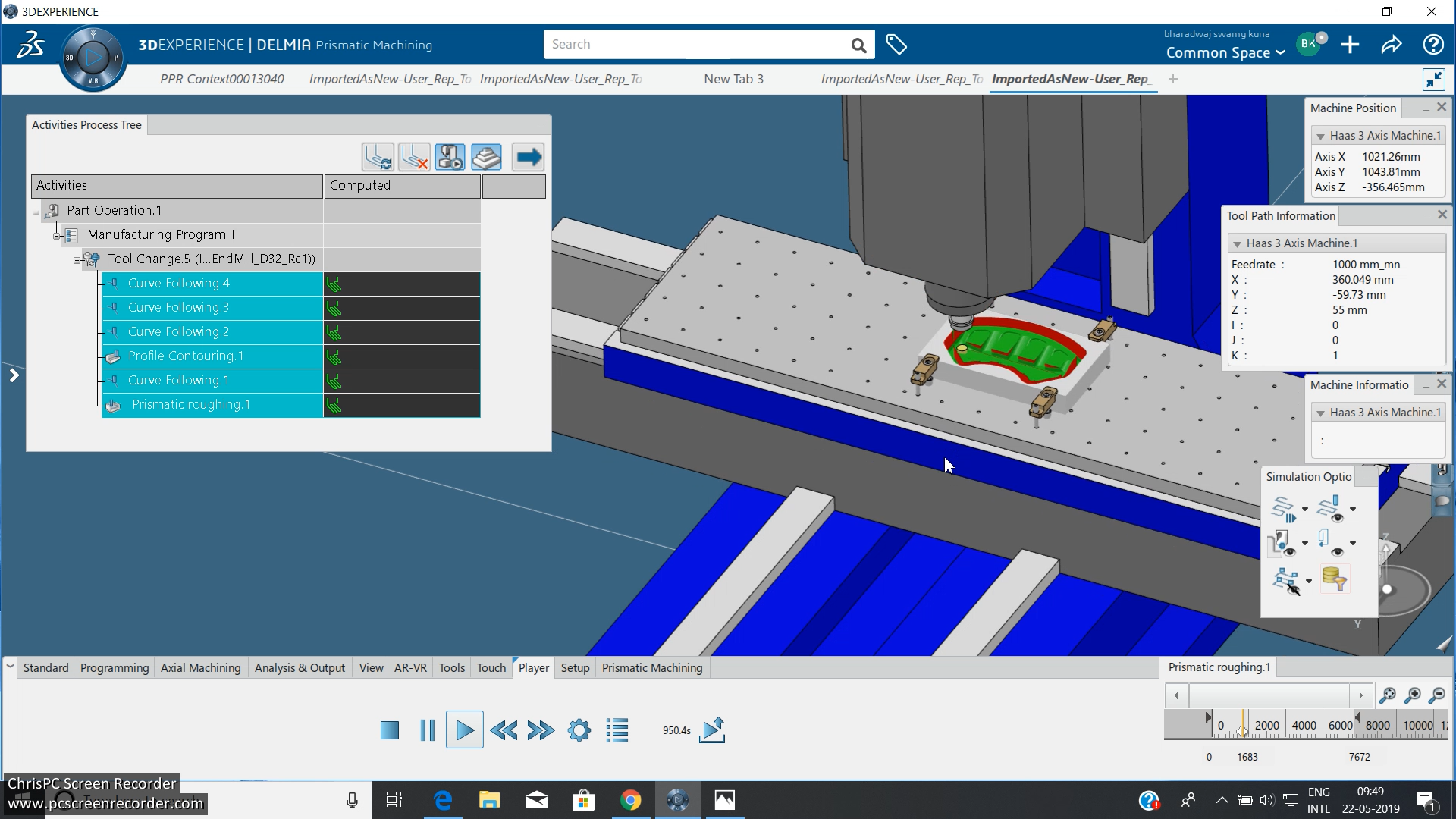The image size is (1456, 819).
Task: Click the compute tool path icon
Action: (378, 157)
